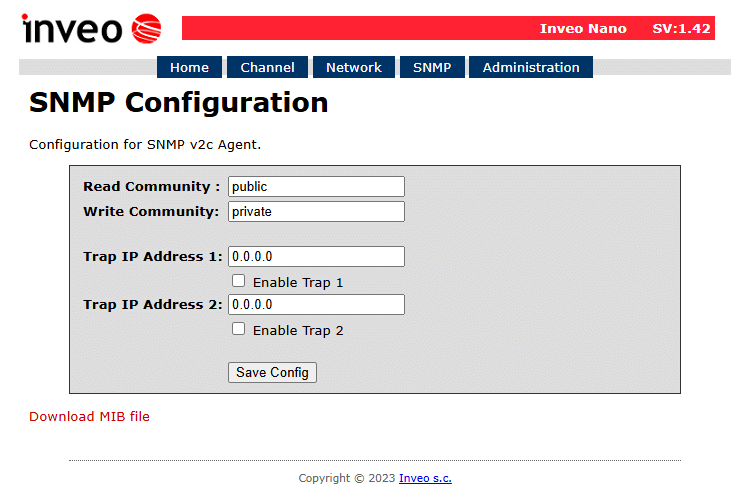Click the Inveo Nano device name
The height and width of the screenshot is (504, 751).
point(583,28)
